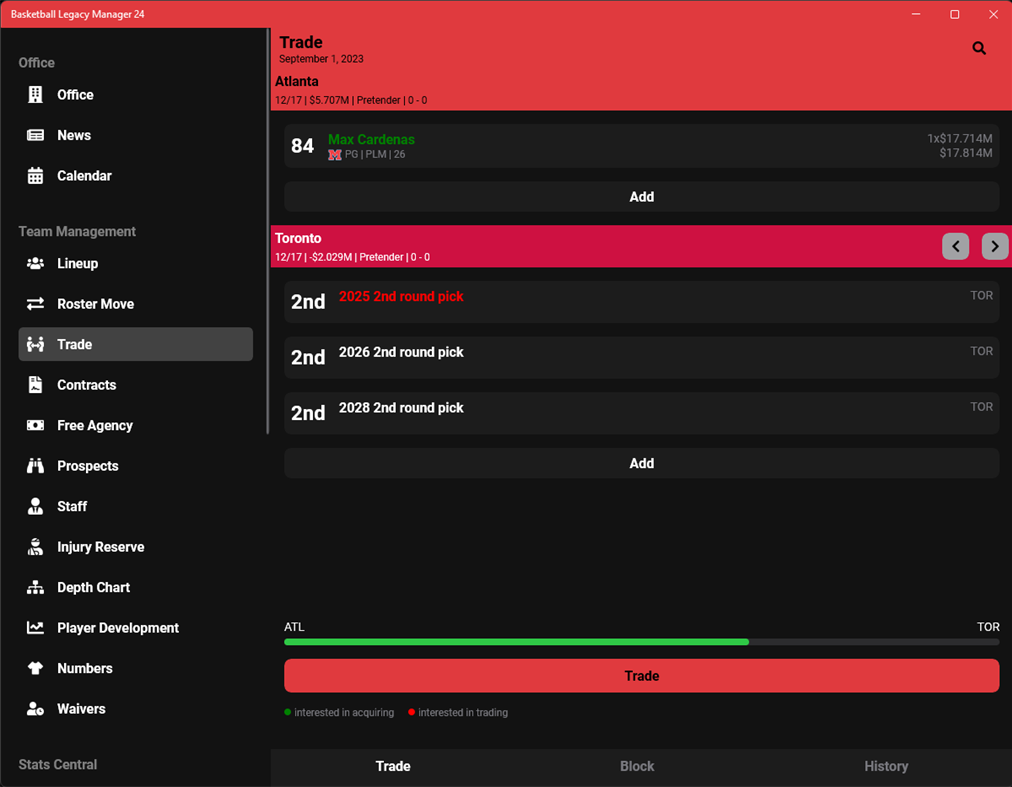Add asset to Toronto's trade side
This screenshot has width=1012, height=787.
642,464
